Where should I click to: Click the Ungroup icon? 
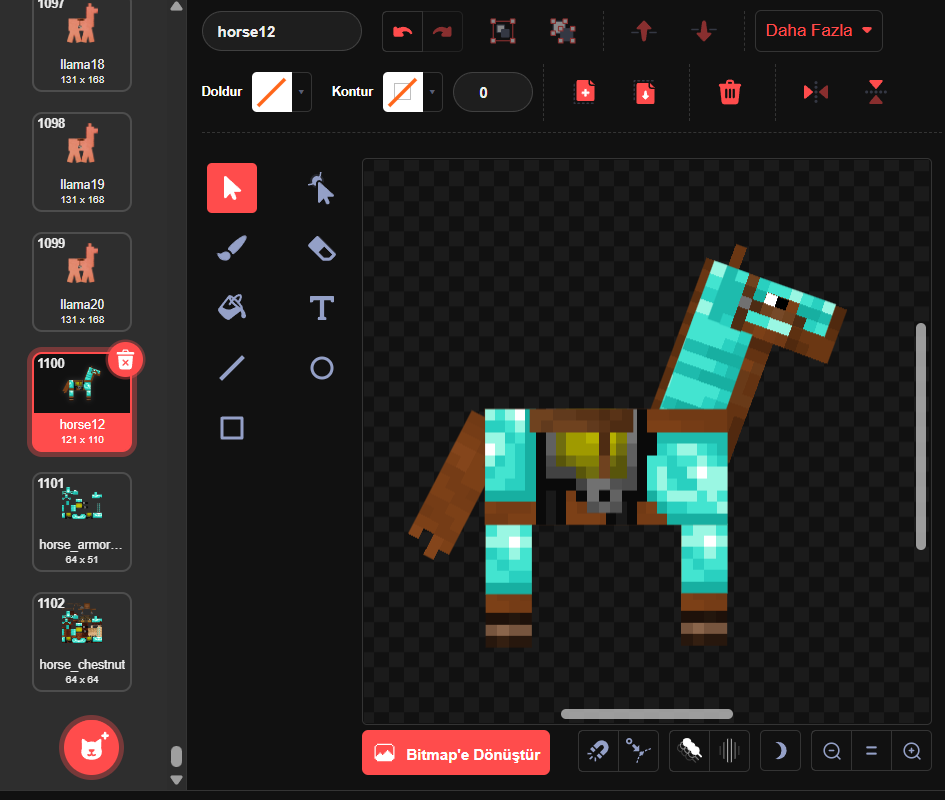click(x=563, y=31)
